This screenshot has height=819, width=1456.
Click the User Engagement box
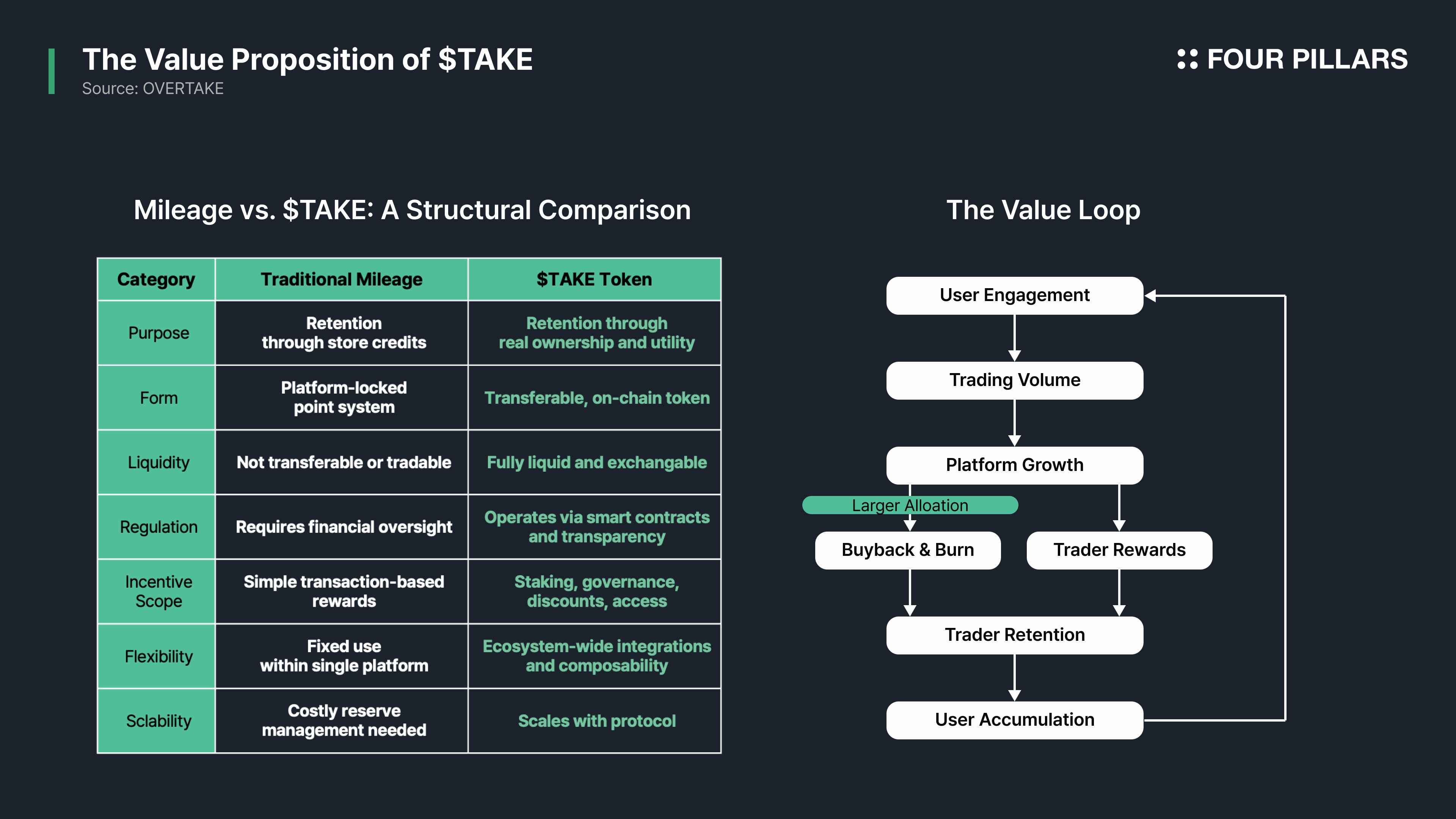click(x=1014, y=296)
